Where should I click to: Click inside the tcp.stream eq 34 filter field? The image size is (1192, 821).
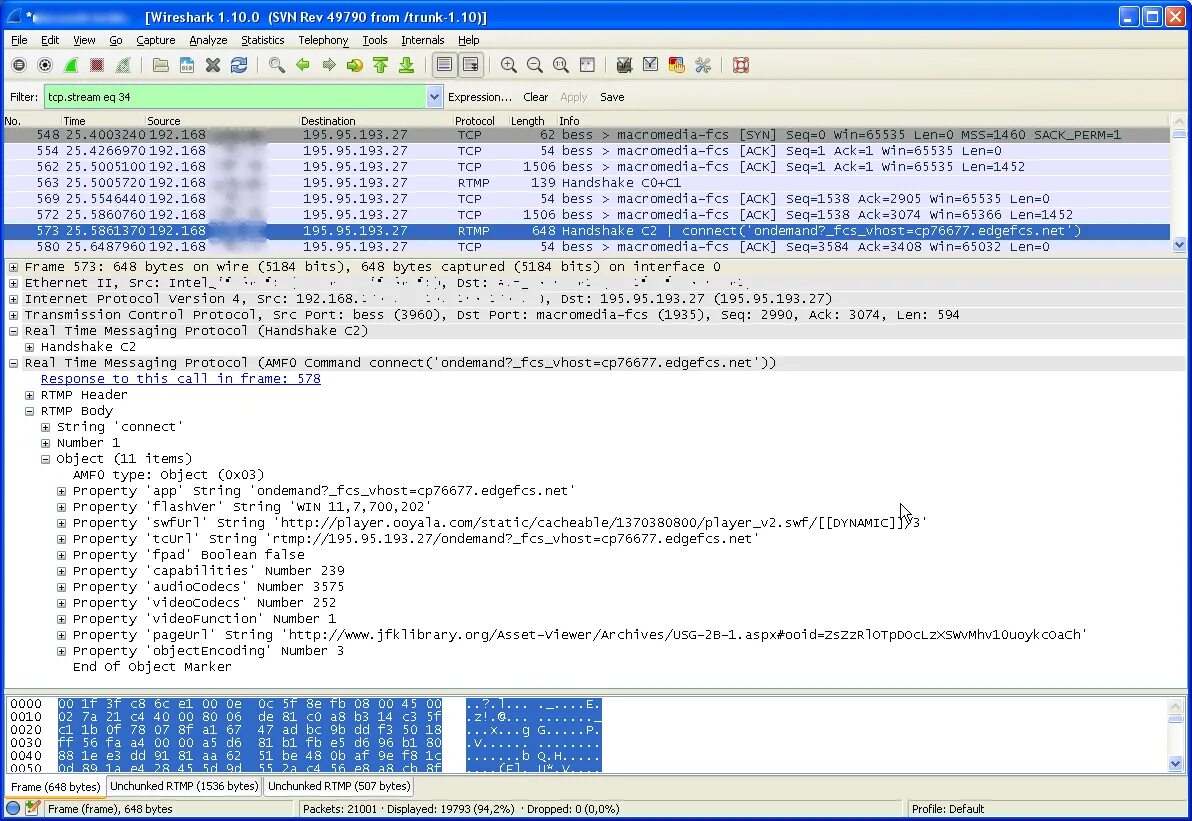236,97
